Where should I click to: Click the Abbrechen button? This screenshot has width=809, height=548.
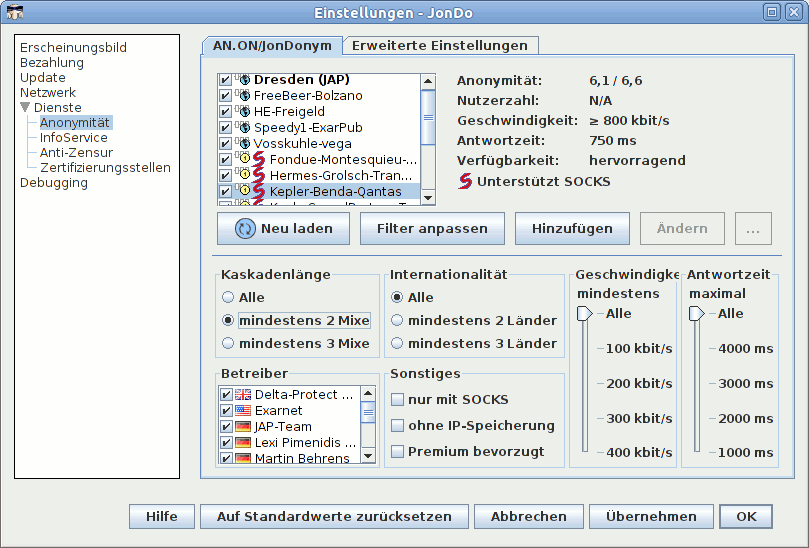[529, 517]
